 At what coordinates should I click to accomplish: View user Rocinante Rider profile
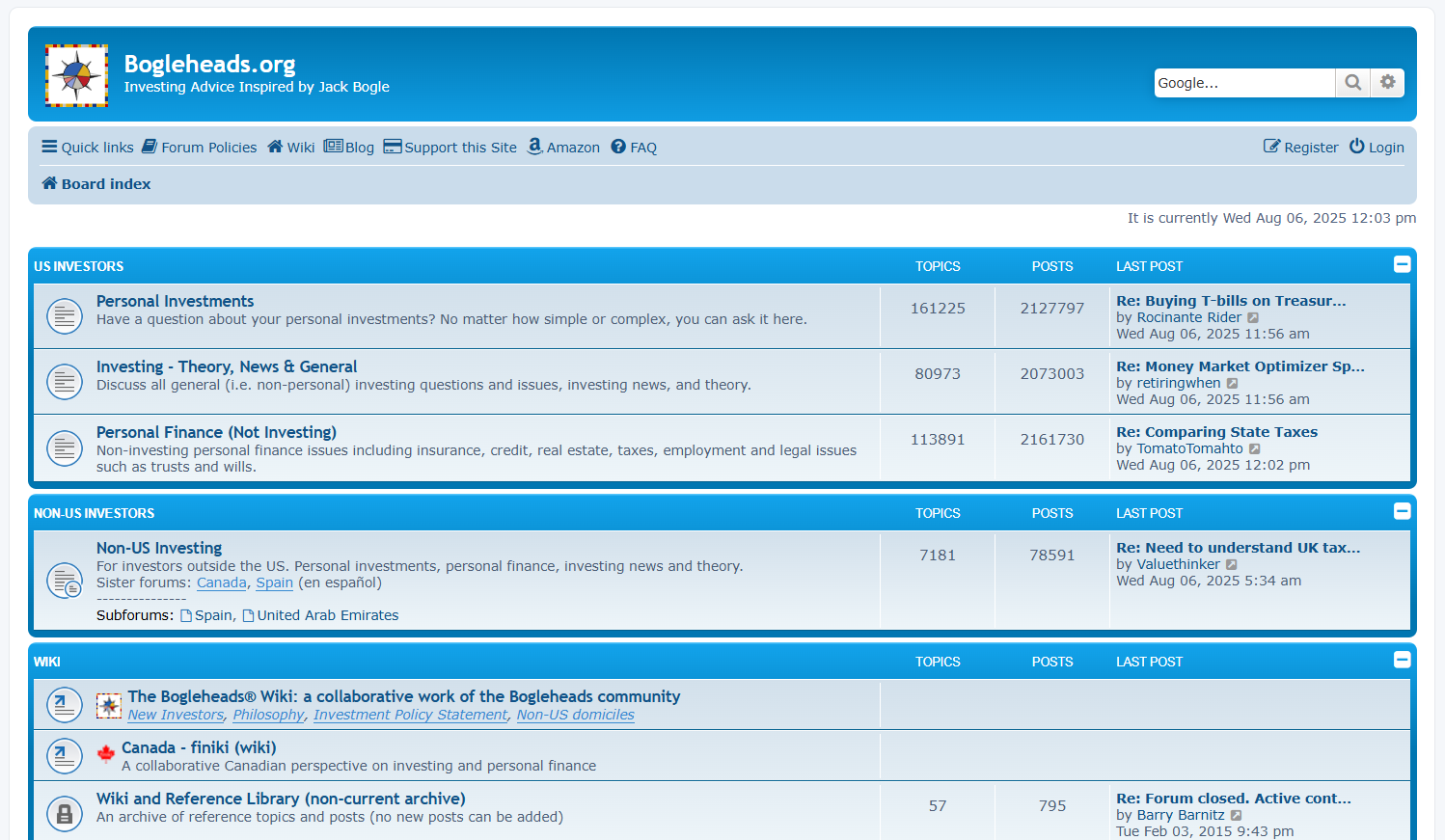[x=1189, y=317]
